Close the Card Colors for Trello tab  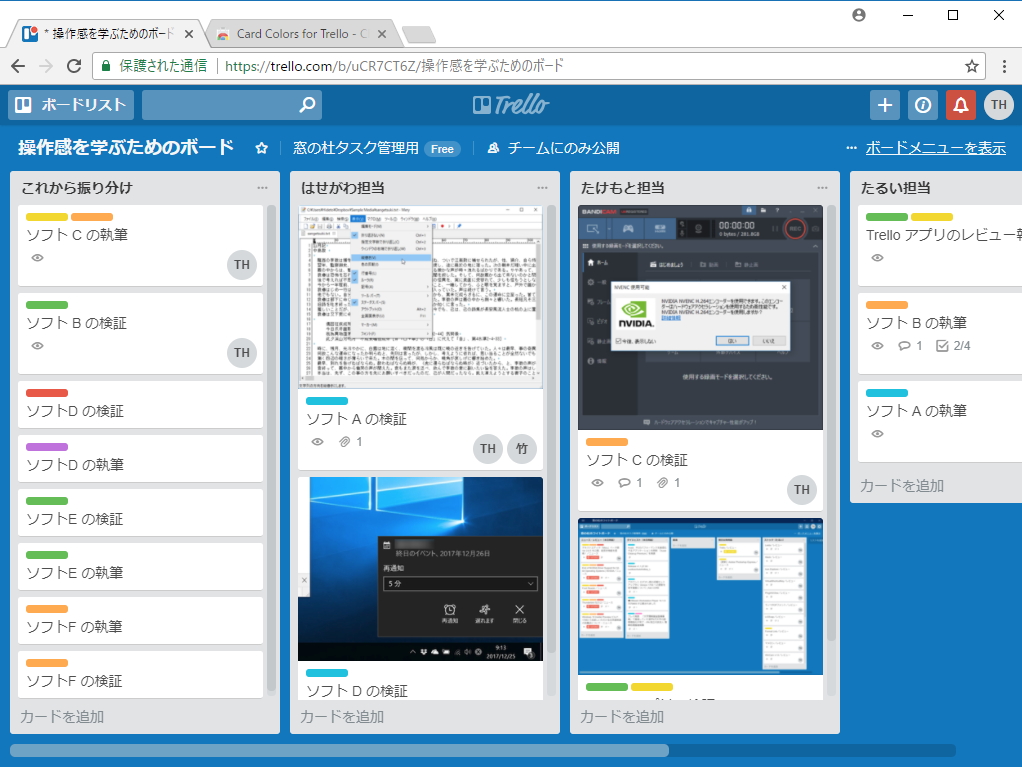[x=382, y=34]
